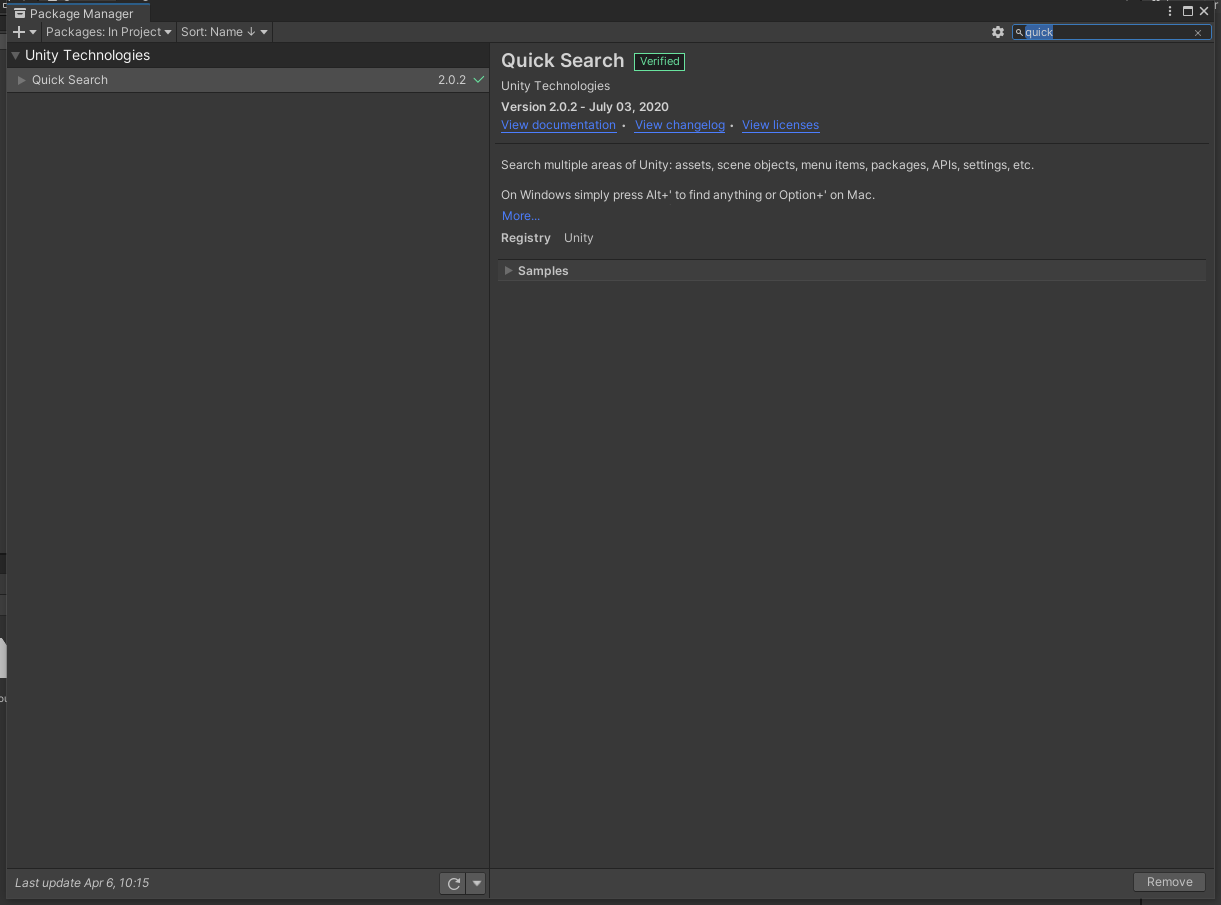The height and width of the screenshot is (905, 1221).
Task: Click the Registry Unity label
Action: tap(547, 238)
